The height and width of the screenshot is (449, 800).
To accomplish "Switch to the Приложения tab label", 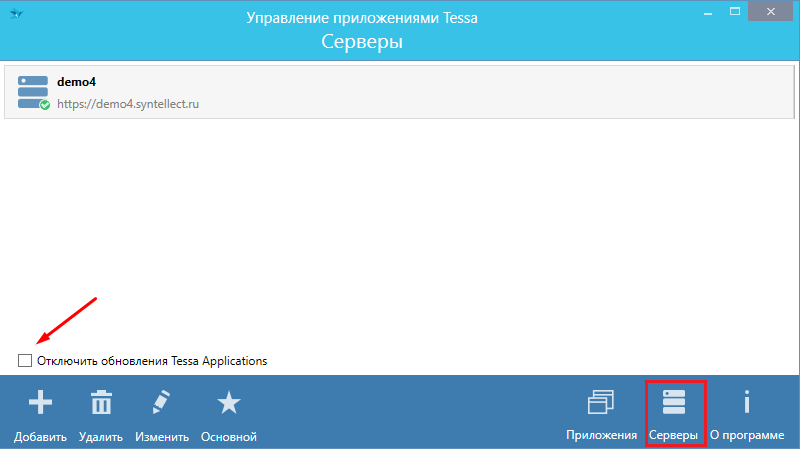I will (x=601, y=436).
